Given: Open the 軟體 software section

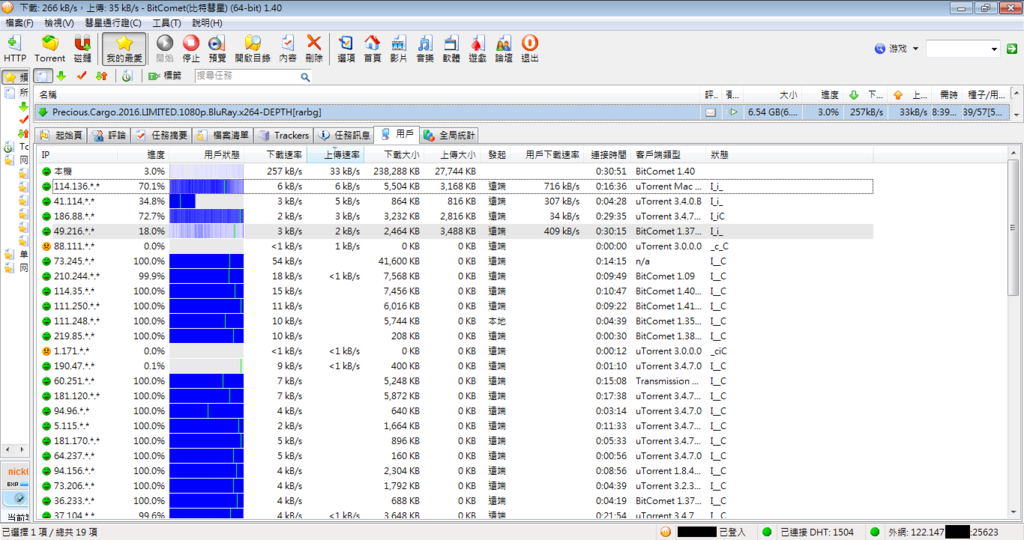Looking at the screenshot, I should pos(451,49).
